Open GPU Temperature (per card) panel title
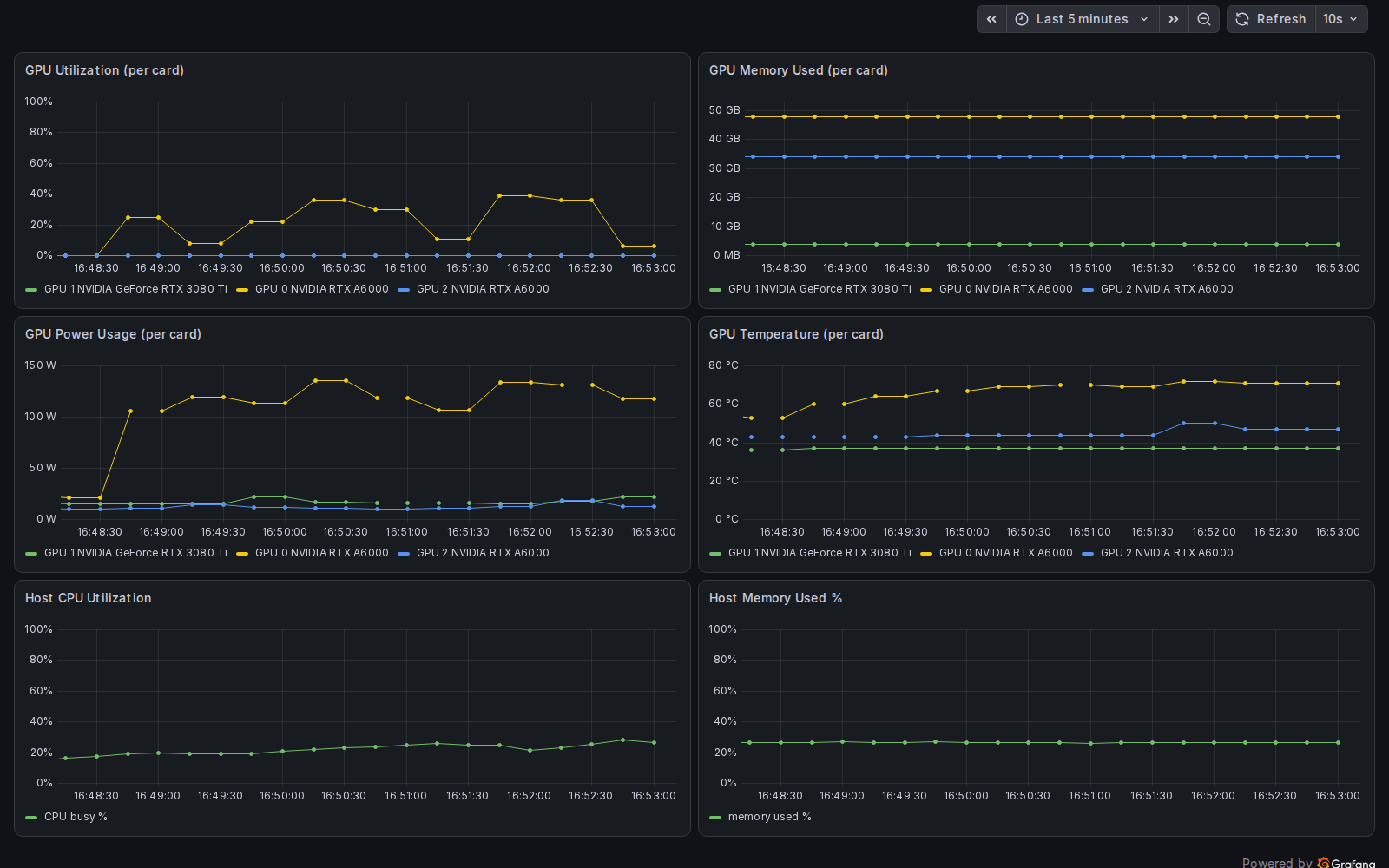 796,334
